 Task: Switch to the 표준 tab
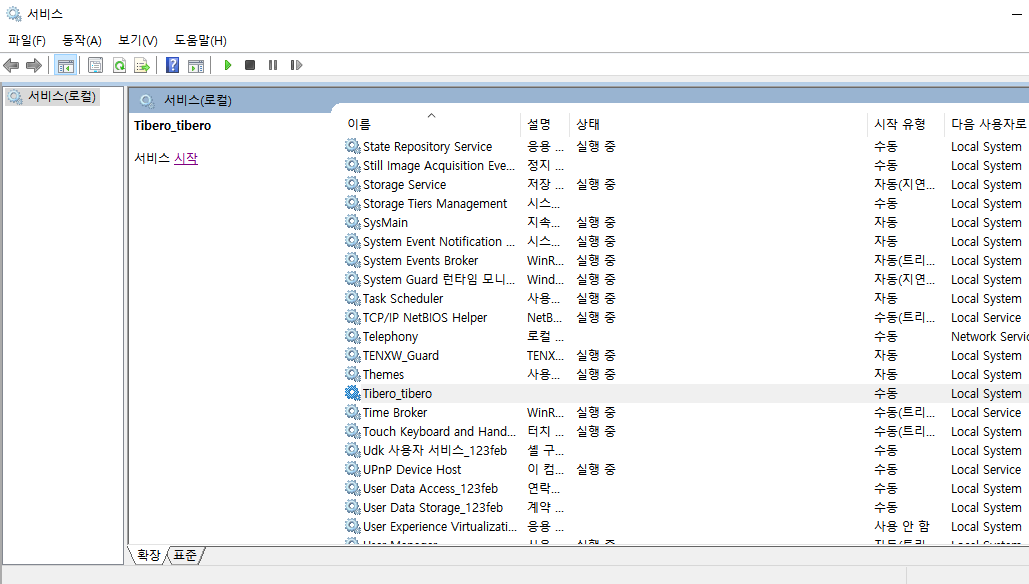pos(185,555)
